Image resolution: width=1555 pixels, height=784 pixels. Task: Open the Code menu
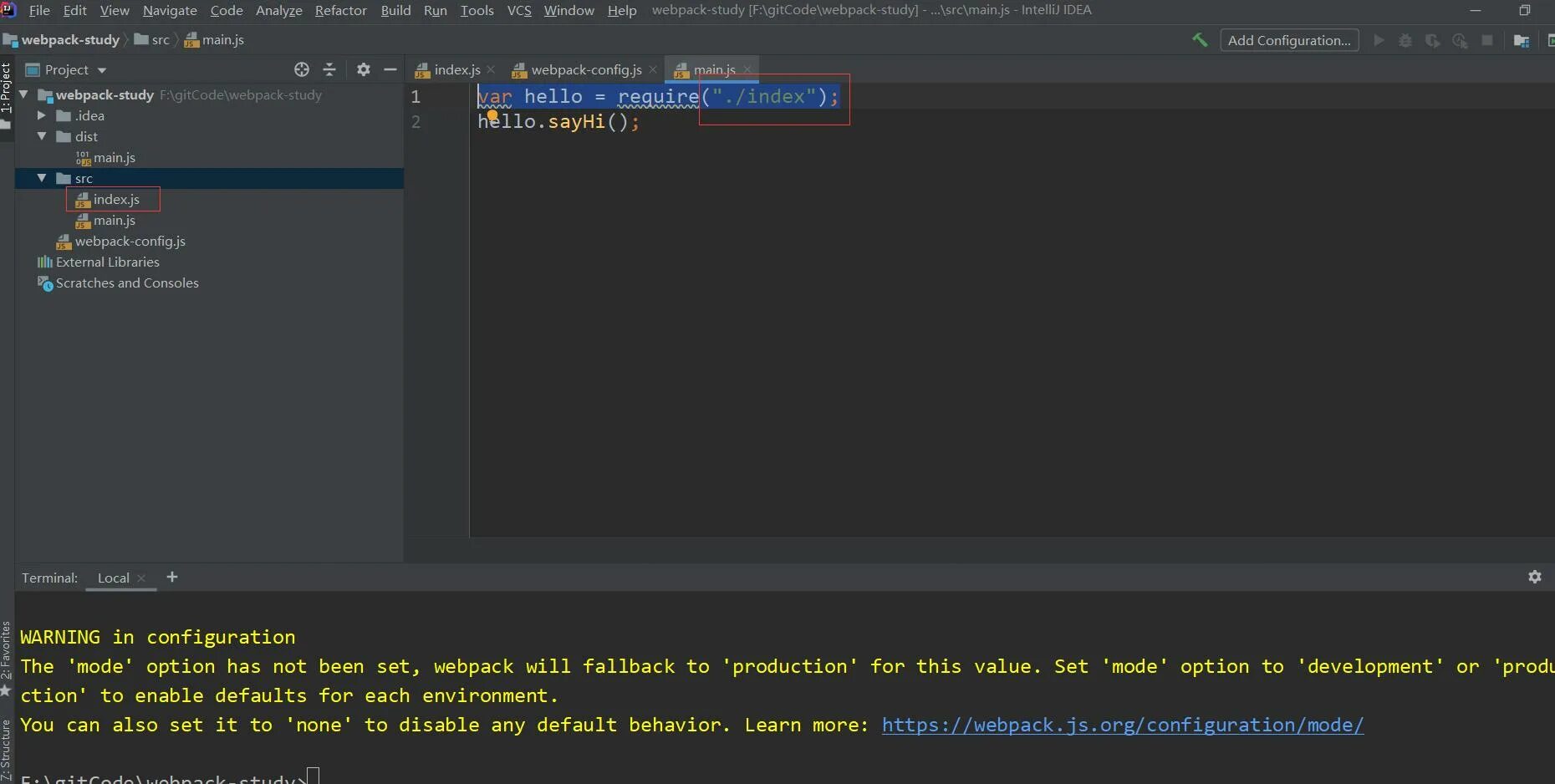click(227, 10)
